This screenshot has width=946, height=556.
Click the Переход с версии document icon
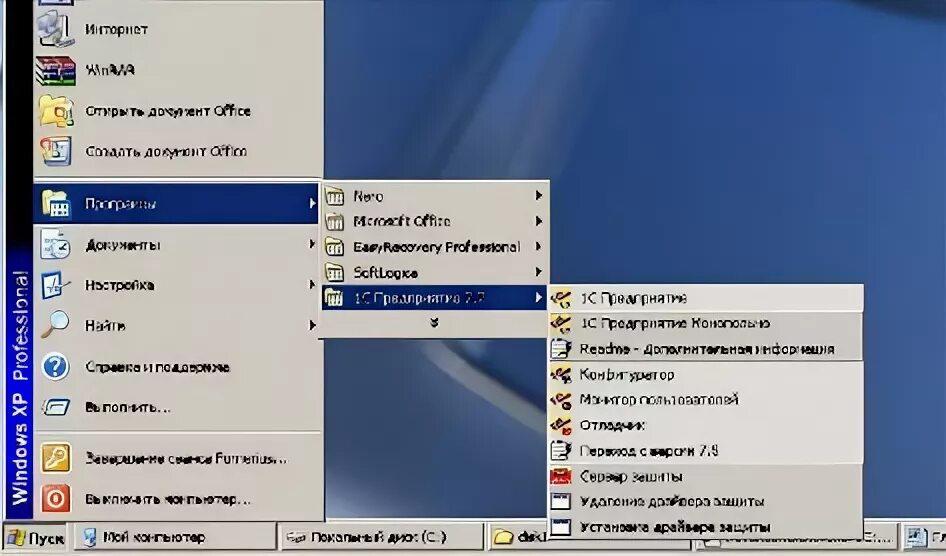point(561,450)
